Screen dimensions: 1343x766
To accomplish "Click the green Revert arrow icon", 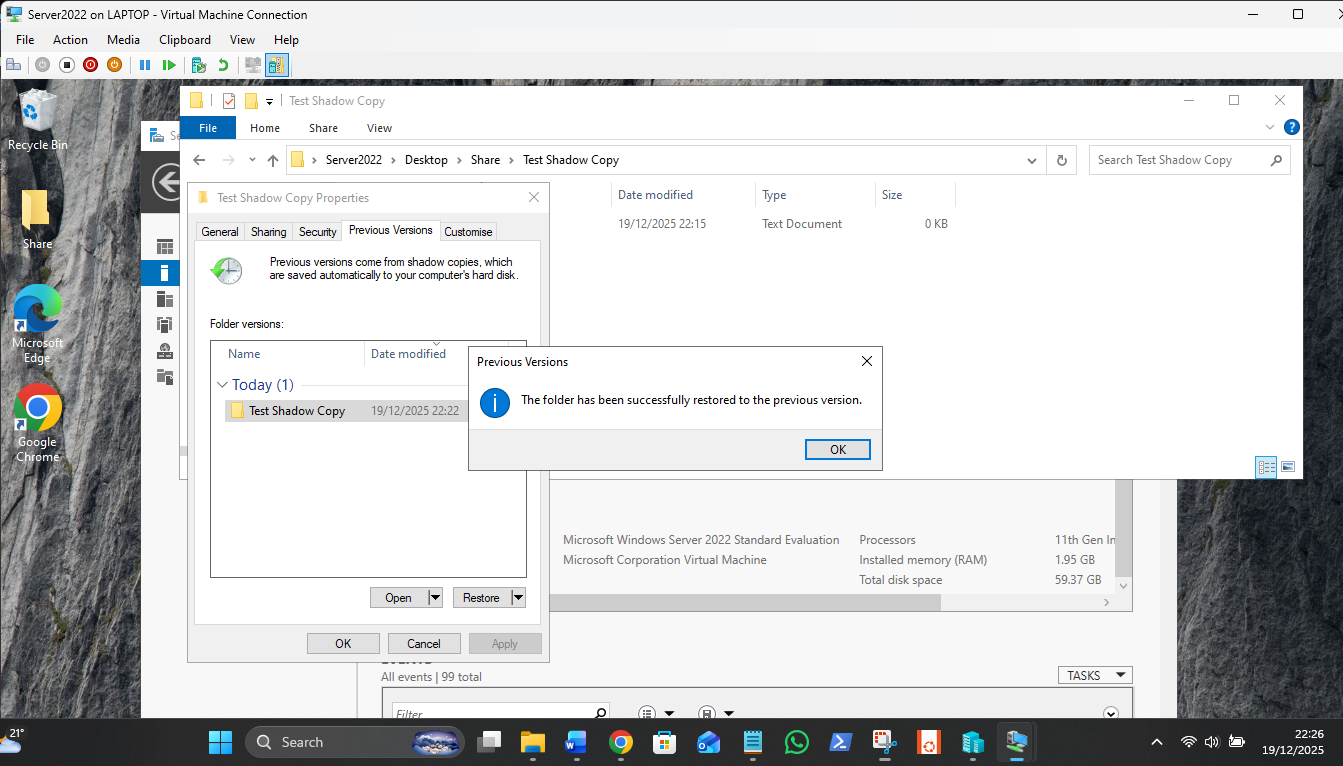I will 223,65.
